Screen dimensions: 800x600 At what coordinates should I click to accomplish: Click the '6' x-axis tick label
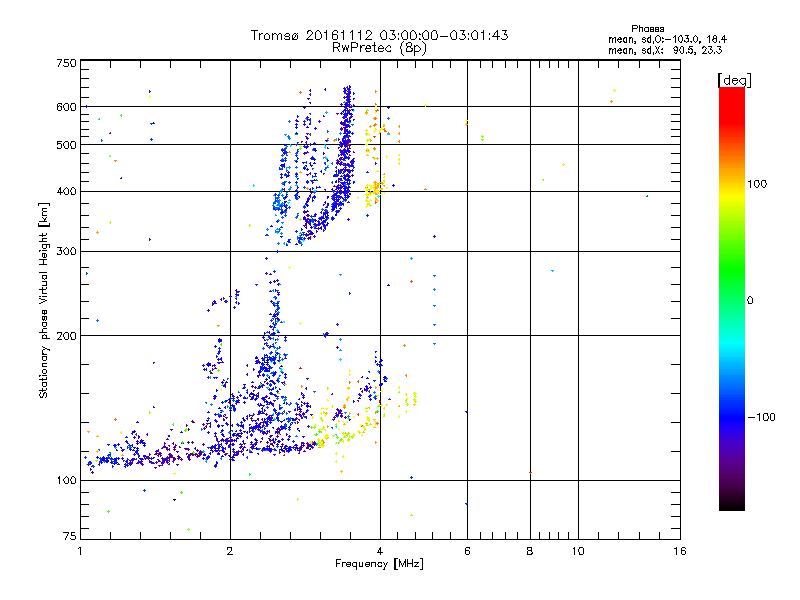click(467, 551)
